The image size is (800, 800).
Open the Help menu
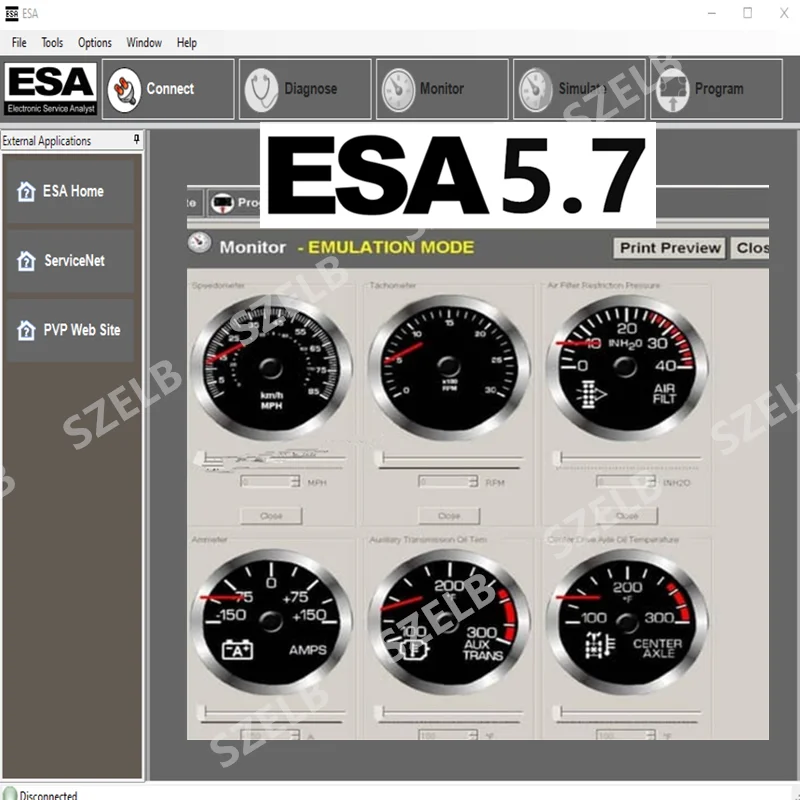(187, 43)
